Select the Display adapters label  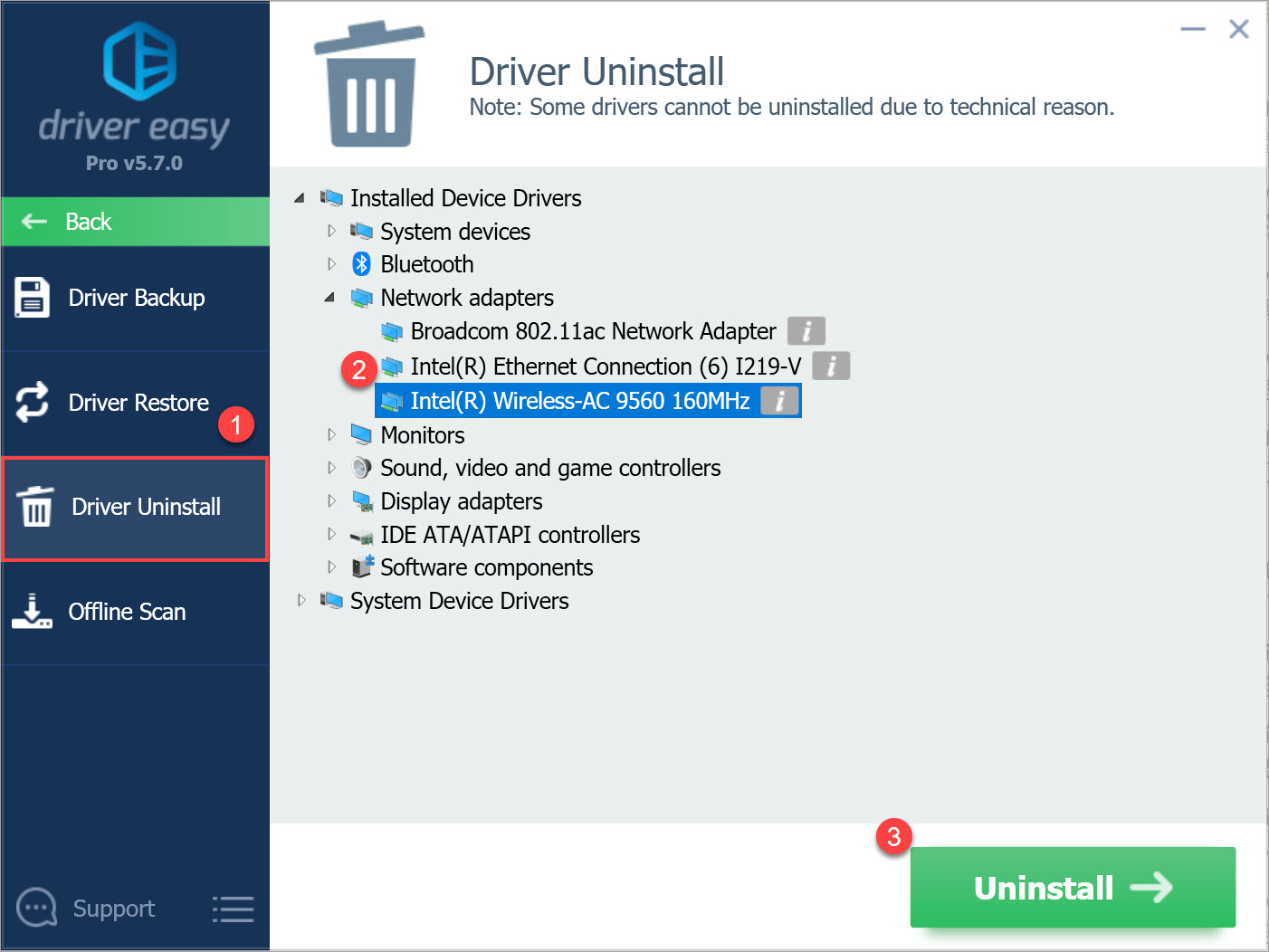(x=462, y=501)
